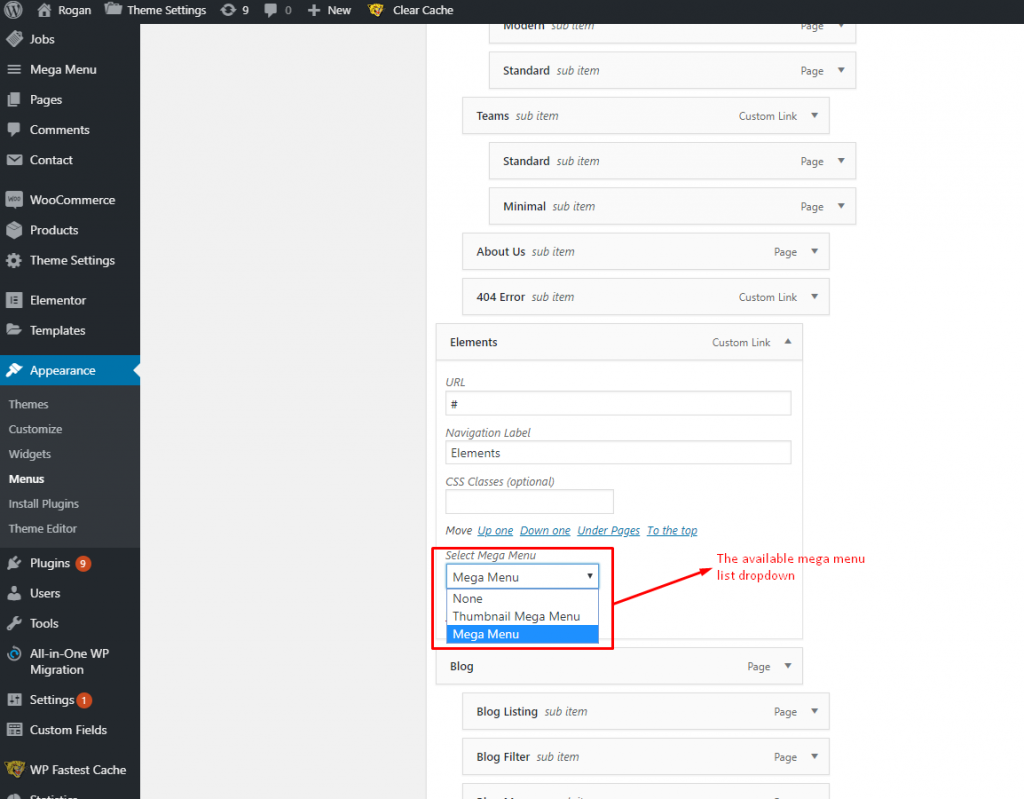
Task: Expand the 404 Error sub item
Action: [x=814, y=297]
